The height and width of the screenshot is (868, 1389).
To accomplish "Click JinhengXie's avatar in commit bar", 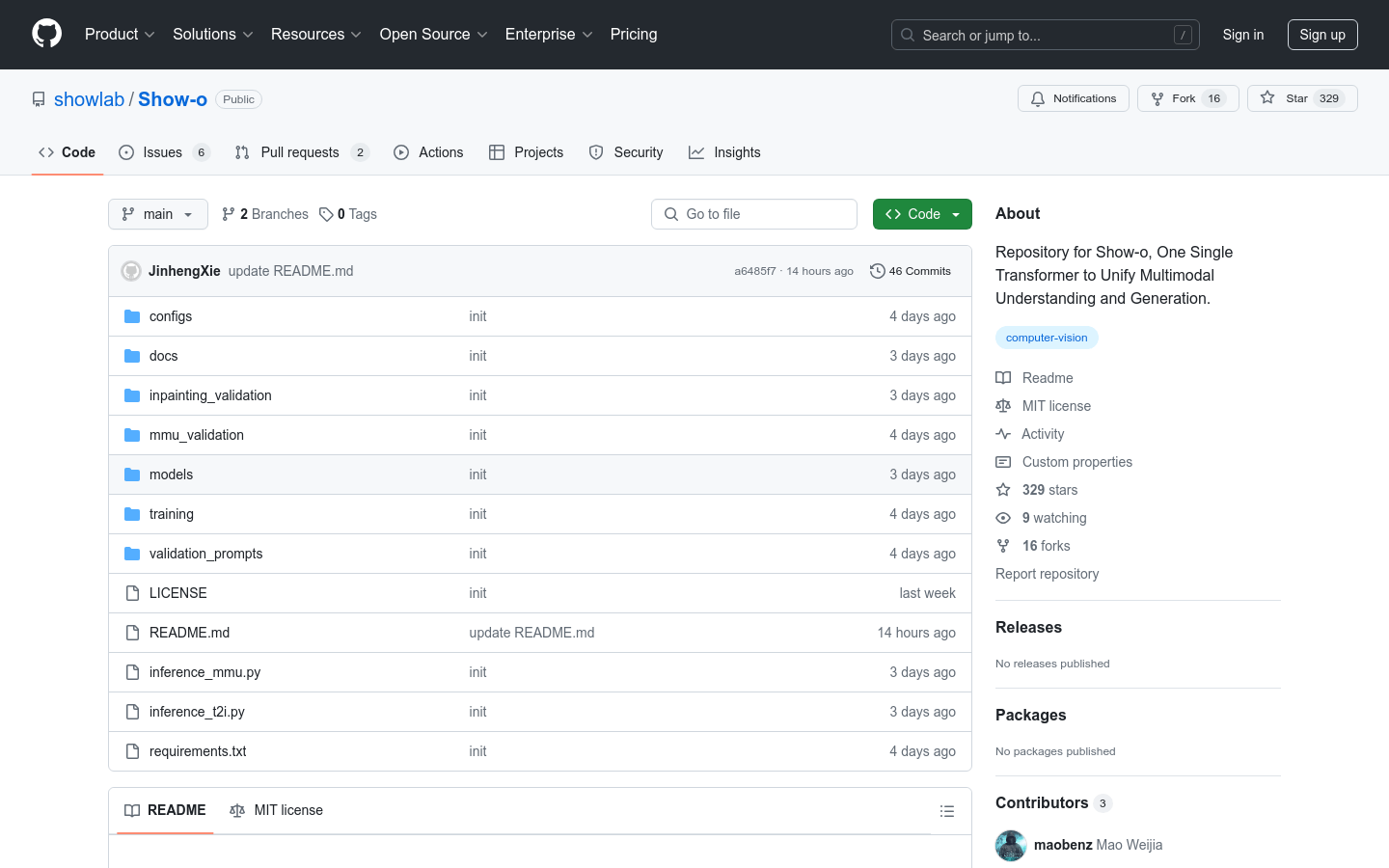I will [x=131, y=271].
